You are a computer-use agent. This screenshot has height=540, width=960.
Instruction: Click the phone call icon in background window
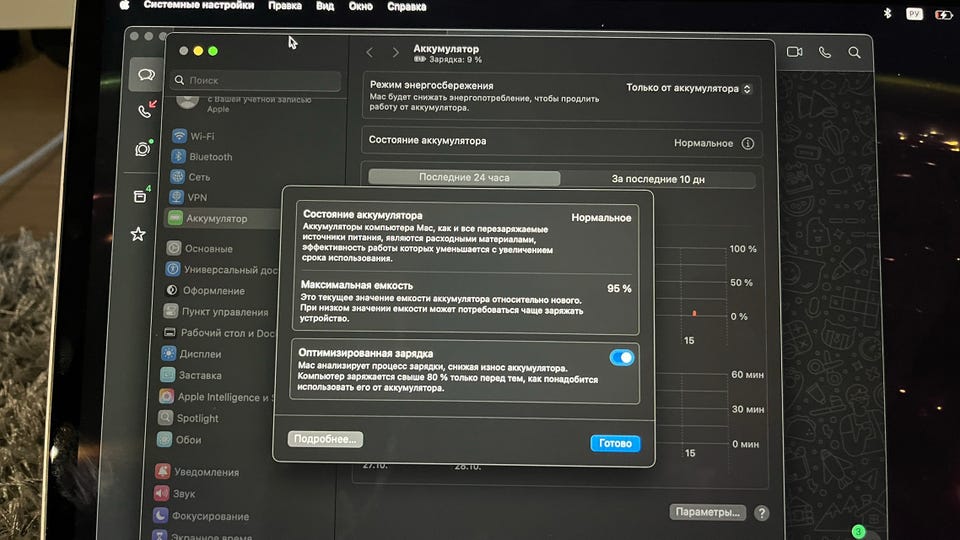[825, 52]
